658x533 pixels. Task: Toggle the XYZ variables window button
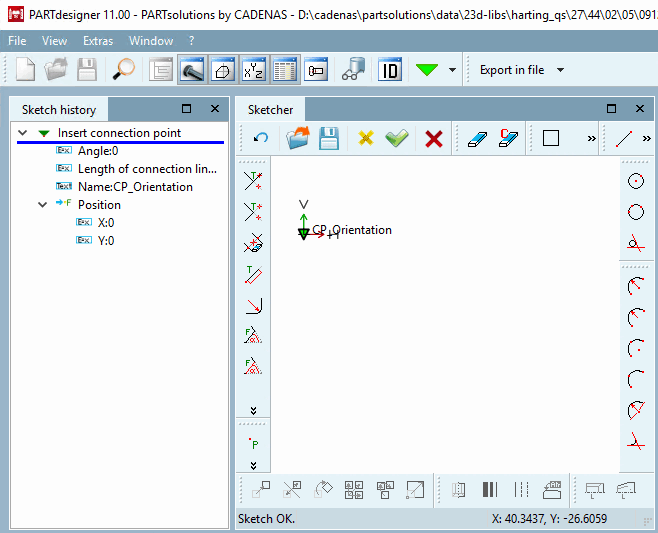click(x=254, y=69)
